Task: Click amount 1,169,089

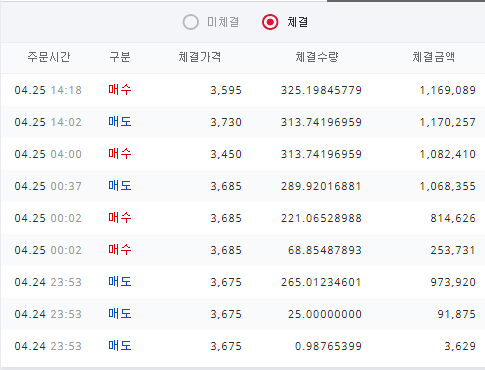Action: (448, 90)
